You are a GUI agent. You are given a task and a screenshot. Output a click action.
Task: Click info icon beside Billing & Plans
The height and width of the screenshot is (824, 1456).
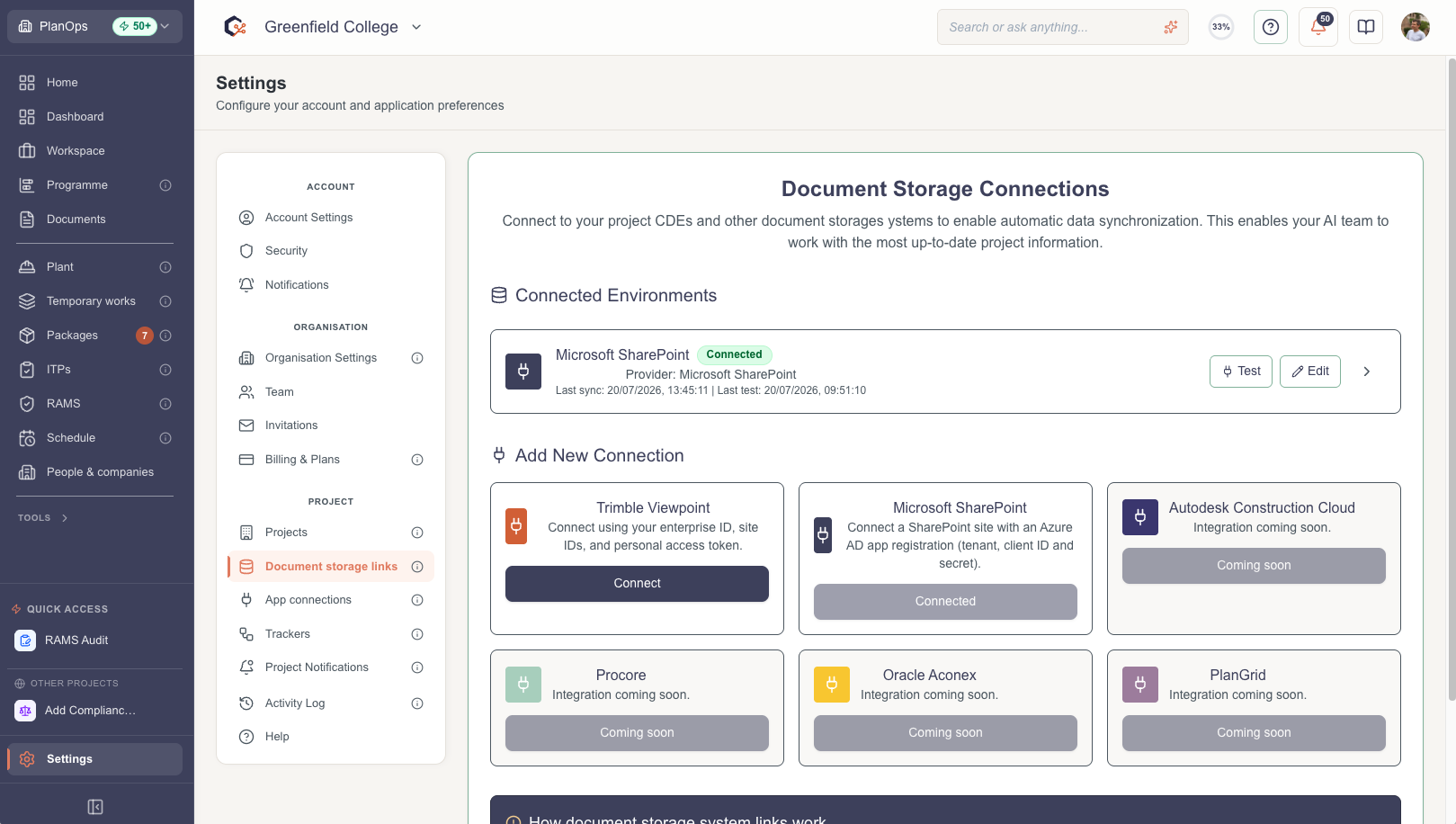point(417,460)
